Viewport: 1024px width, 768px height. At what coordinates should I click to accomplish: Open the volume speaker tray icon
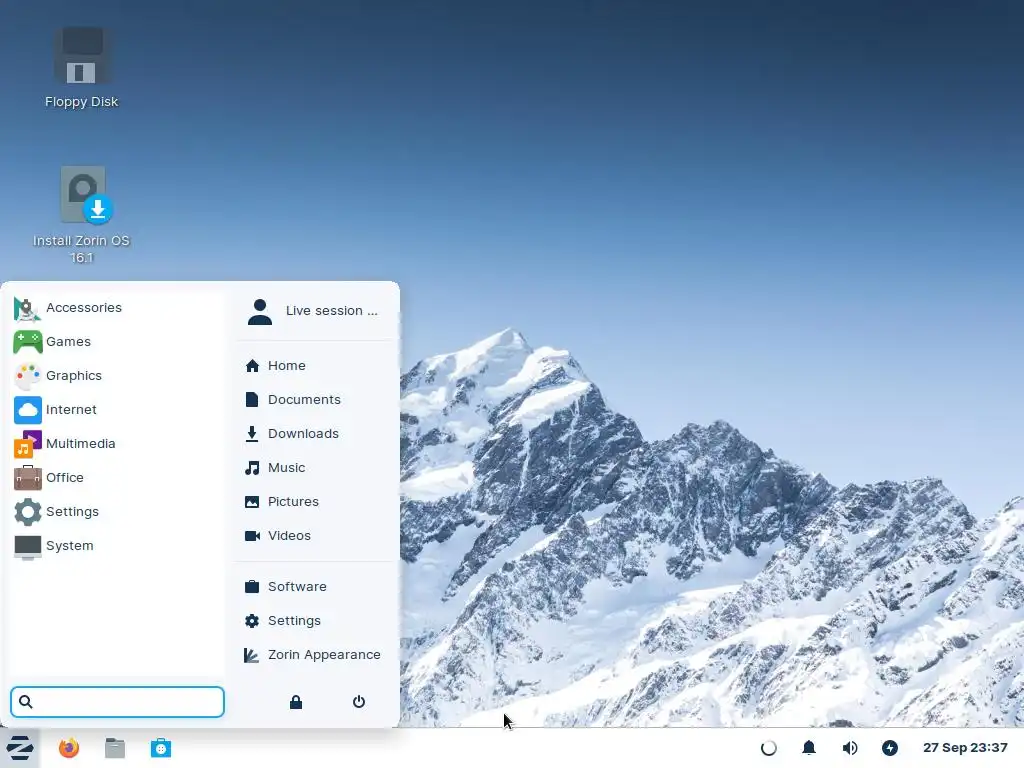[x=850, y=748]
